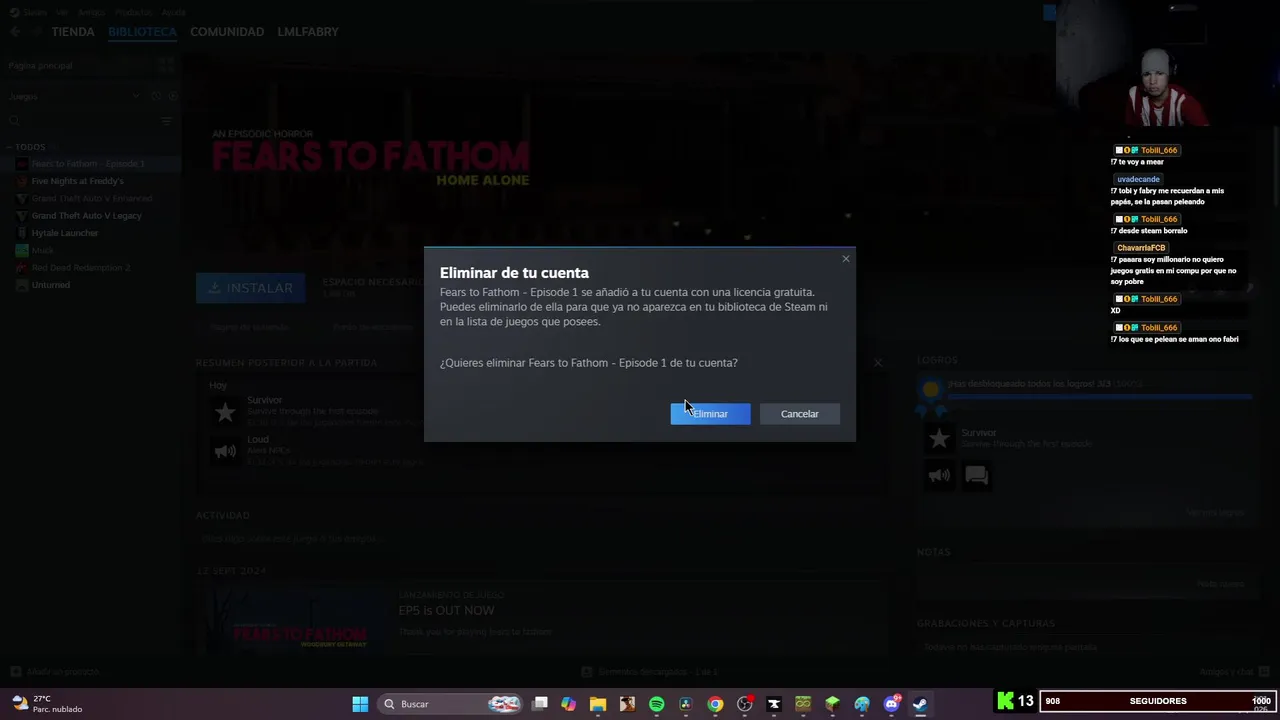Open OBS Studio from the taskbar
This screenshot has height=720, width=1280.
744,704
